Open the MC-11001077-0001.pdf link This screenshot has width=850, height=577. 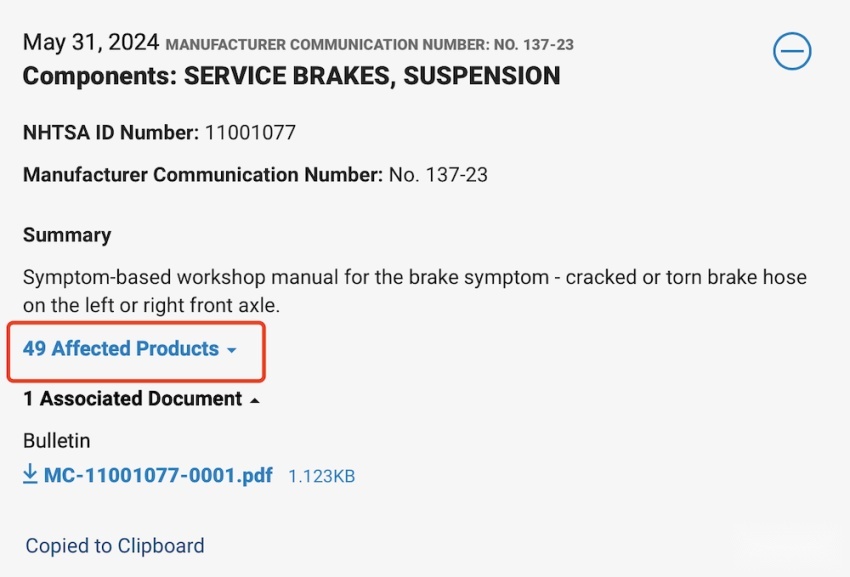[x=158, y=475]
